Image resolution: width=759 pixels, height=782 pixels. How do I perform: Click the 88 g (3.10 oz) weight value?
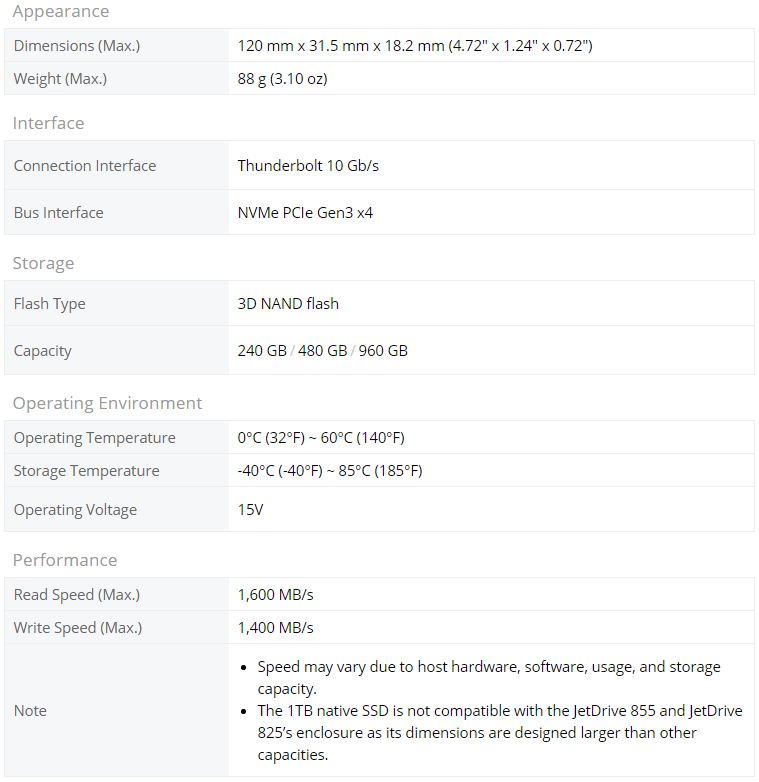pos(282,78)
